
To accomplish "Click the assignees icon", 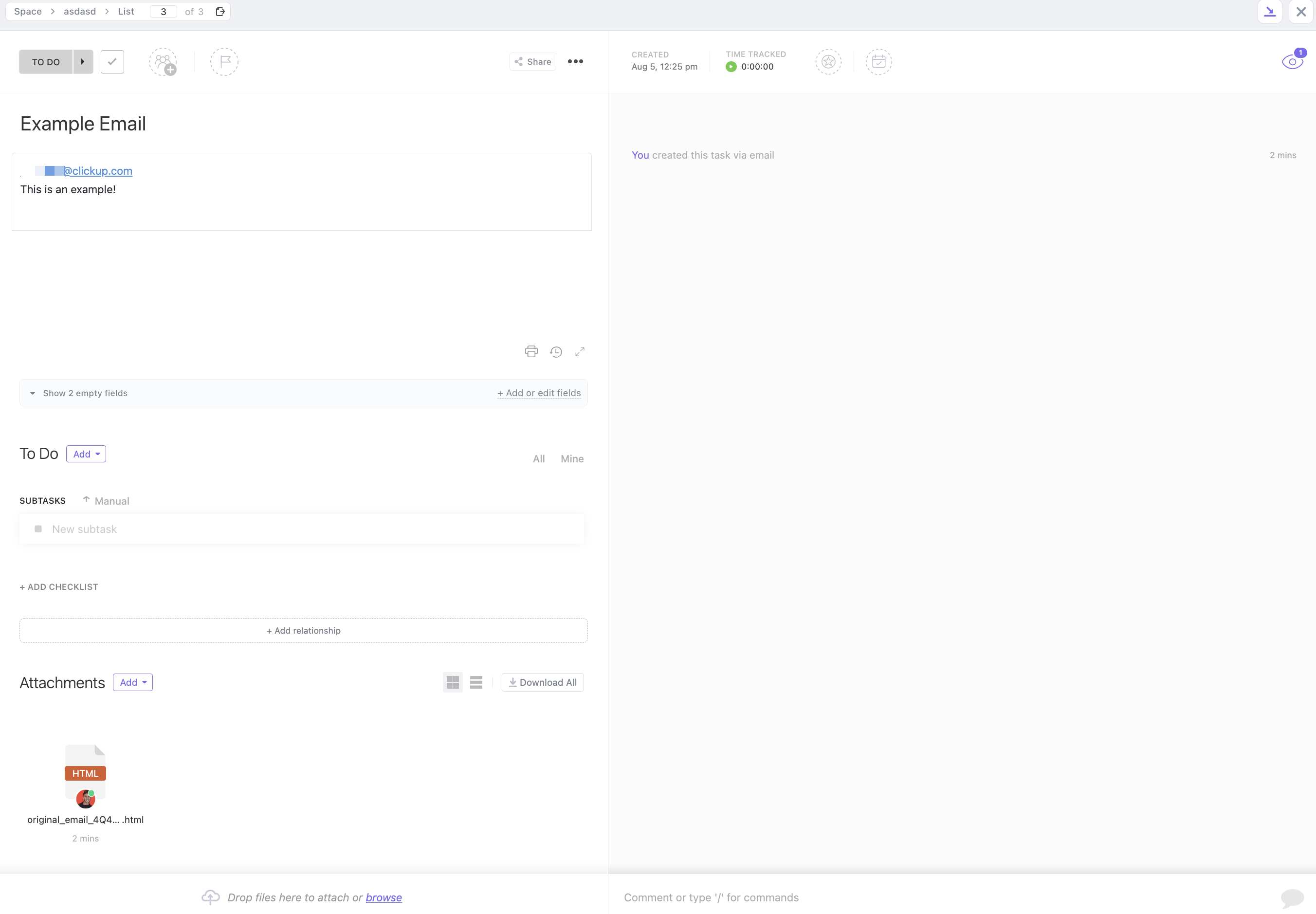I will [163, 62].
